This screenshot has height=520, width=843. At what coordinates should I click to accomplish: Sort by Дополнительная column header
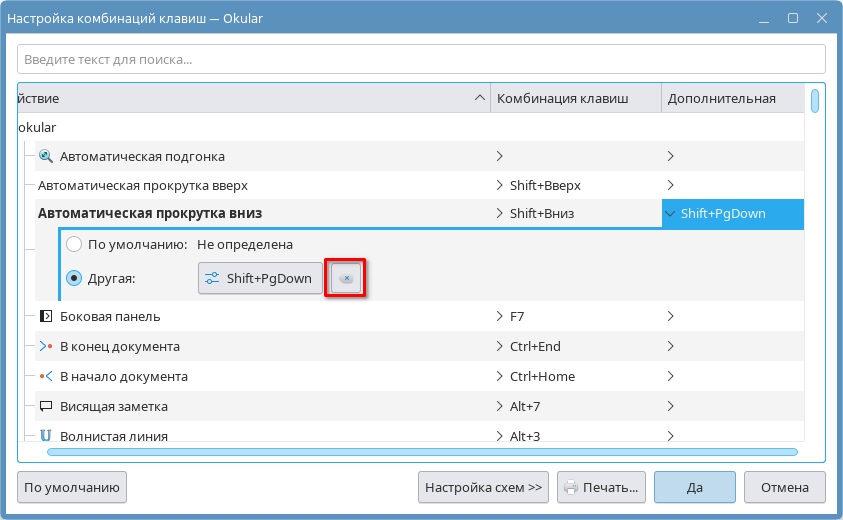(x=721, y=98)
